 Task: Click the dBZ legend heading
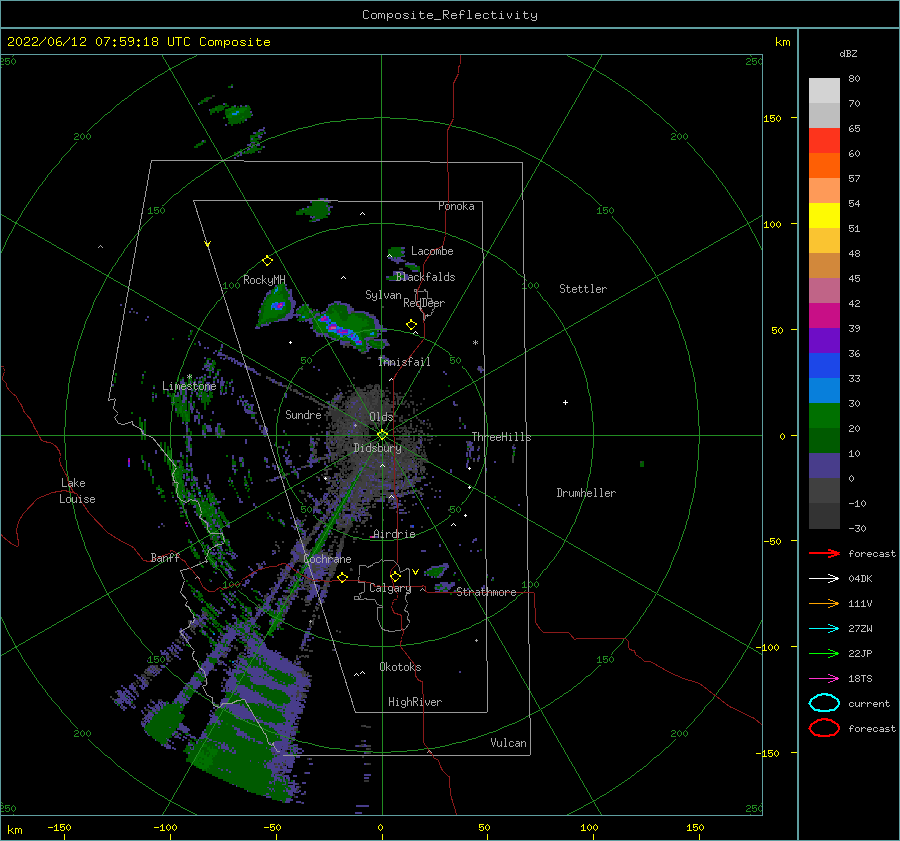point(848,53)
